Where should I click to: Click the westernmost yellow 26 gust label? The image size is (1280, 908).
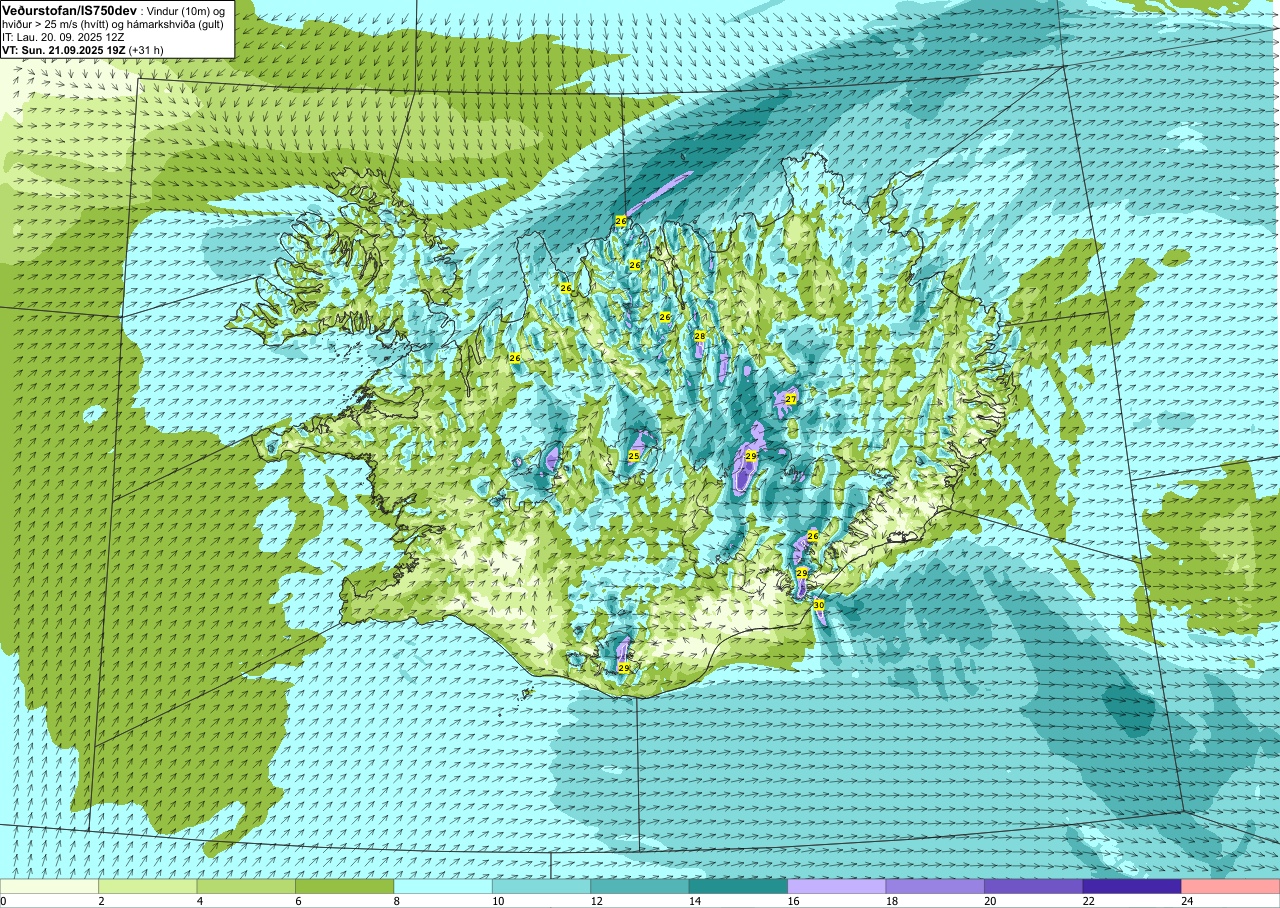coord(515,358)
